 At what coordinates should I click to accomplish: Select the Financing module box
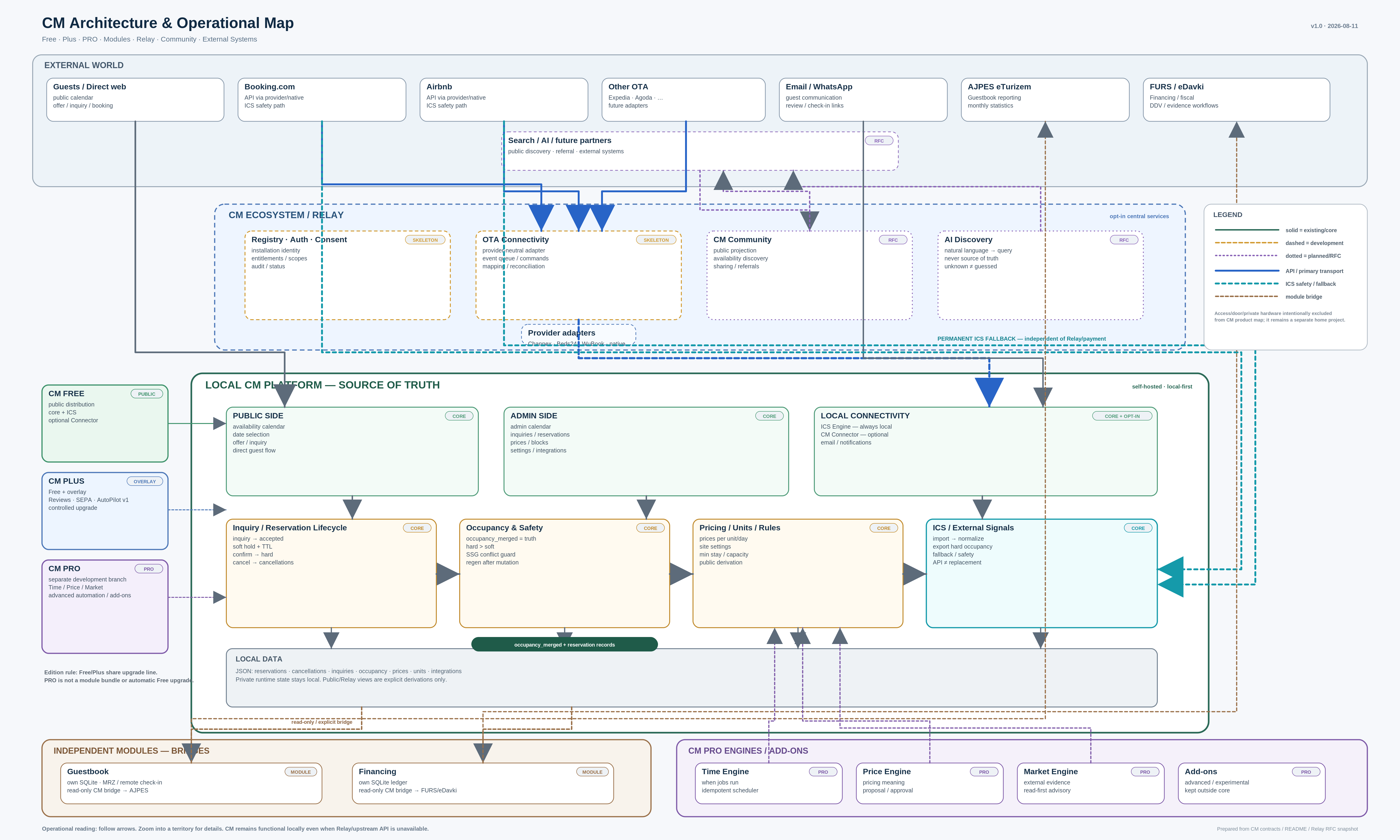483,783
